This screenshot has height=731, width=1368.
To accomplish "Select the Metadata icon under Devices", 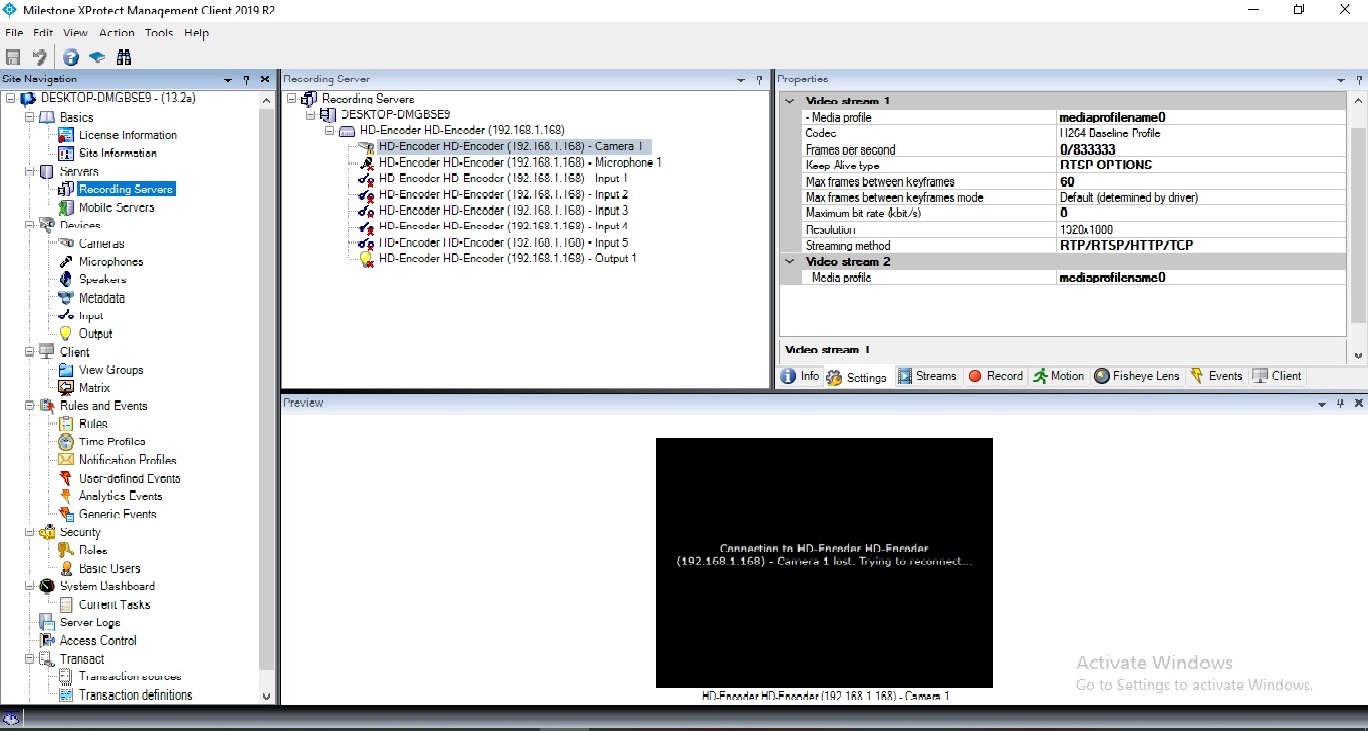I will pos(66,297).
